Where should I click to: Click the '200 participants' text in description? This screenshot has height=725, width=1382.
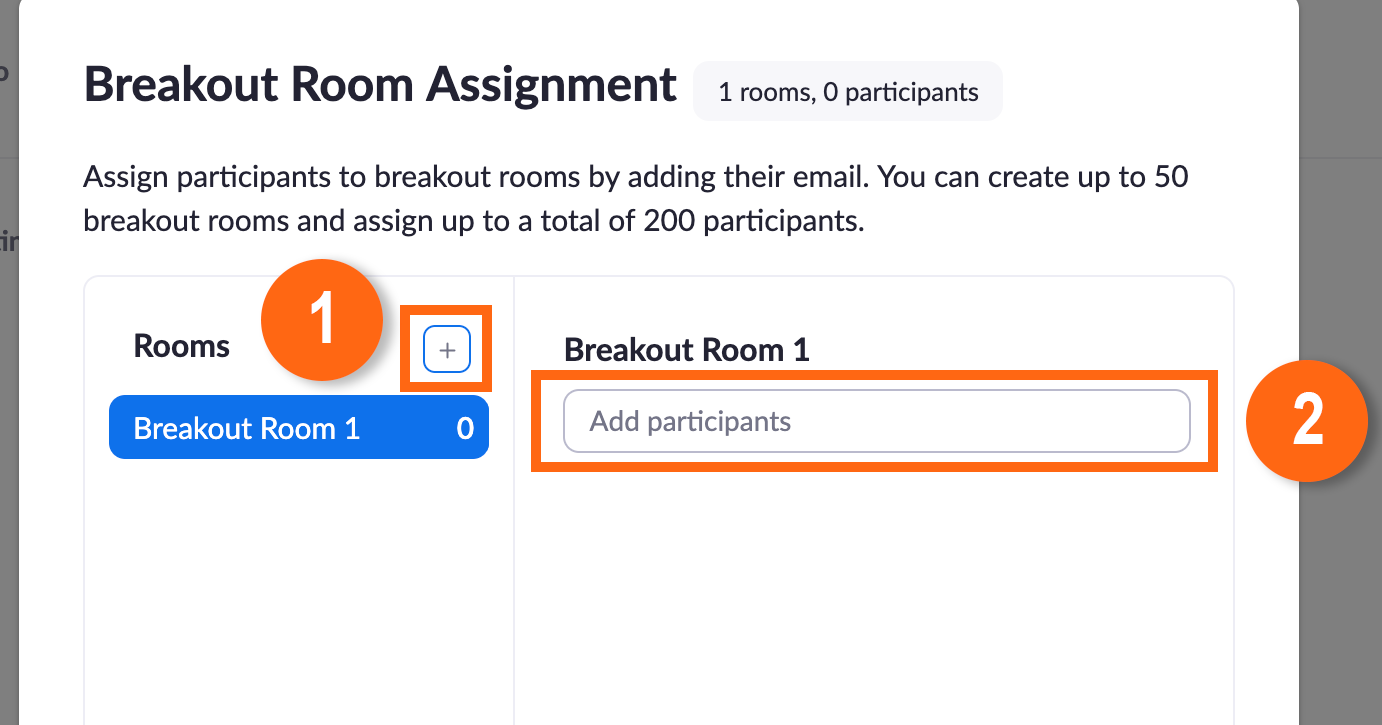click(x=754, y=220)
